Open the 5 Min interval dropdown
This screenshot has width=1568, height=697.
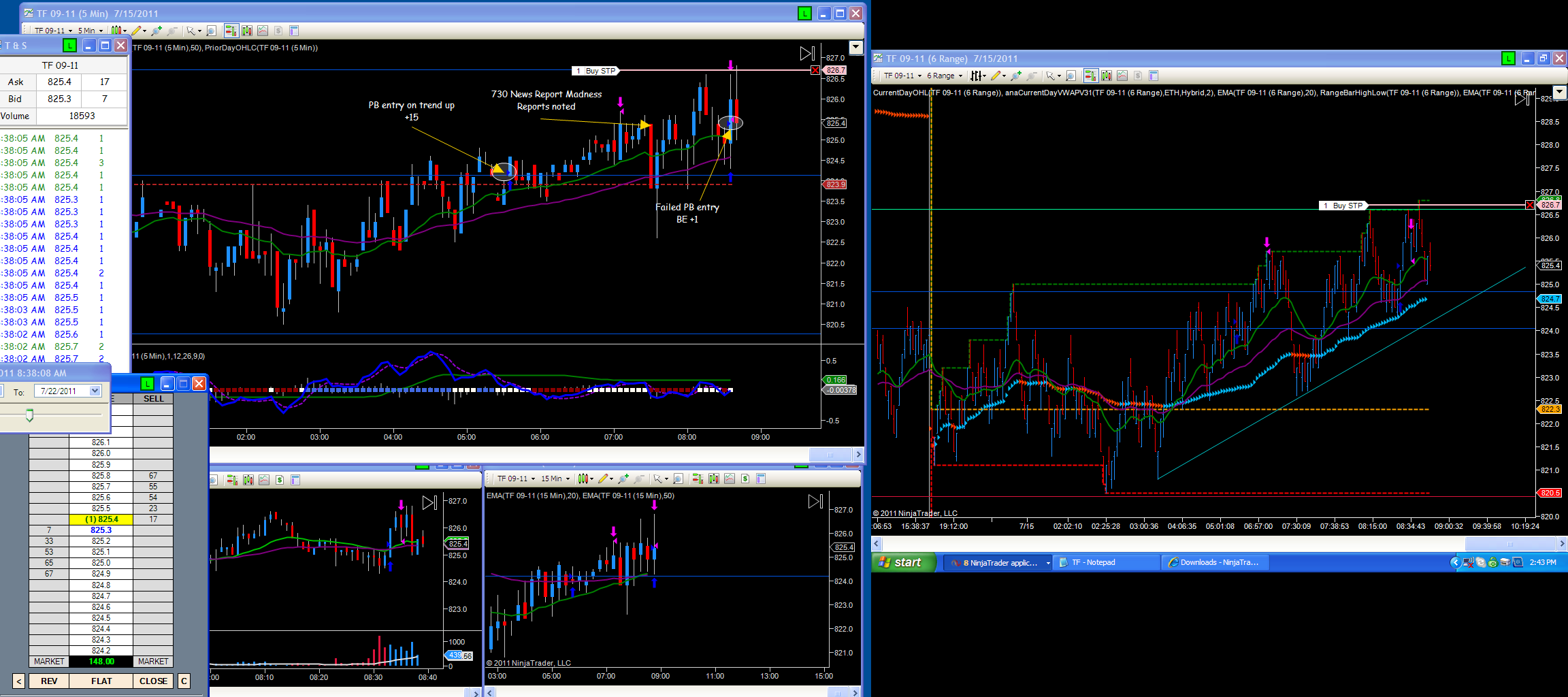(90, 31)
